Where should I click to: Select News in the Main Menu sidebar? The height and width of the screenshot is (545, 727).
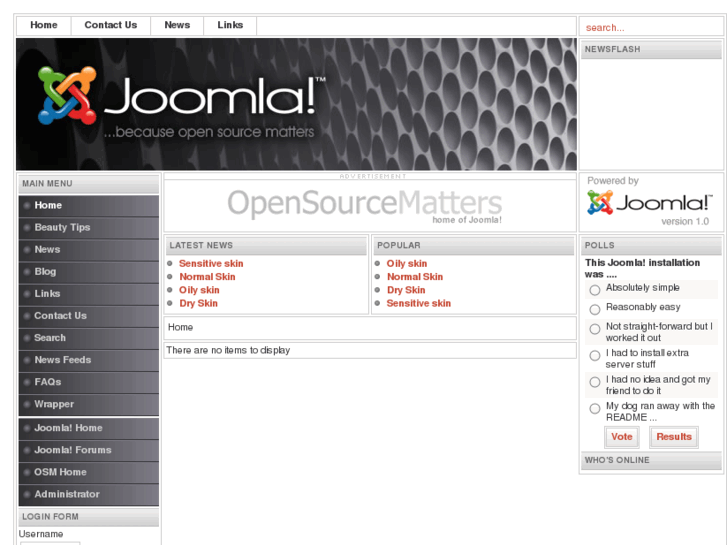(x=89, y=250)
